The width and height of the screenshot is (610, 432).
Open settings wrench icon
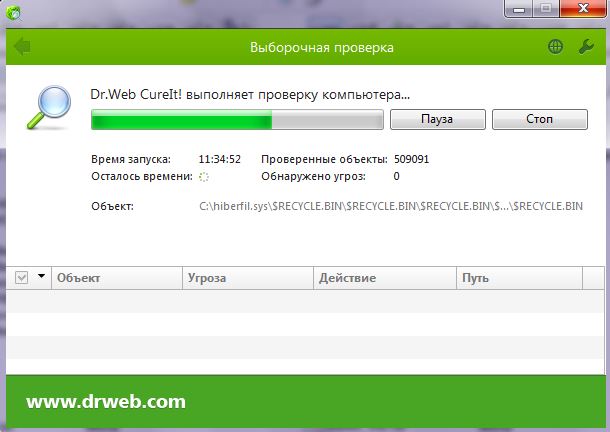tap(586, 47)
